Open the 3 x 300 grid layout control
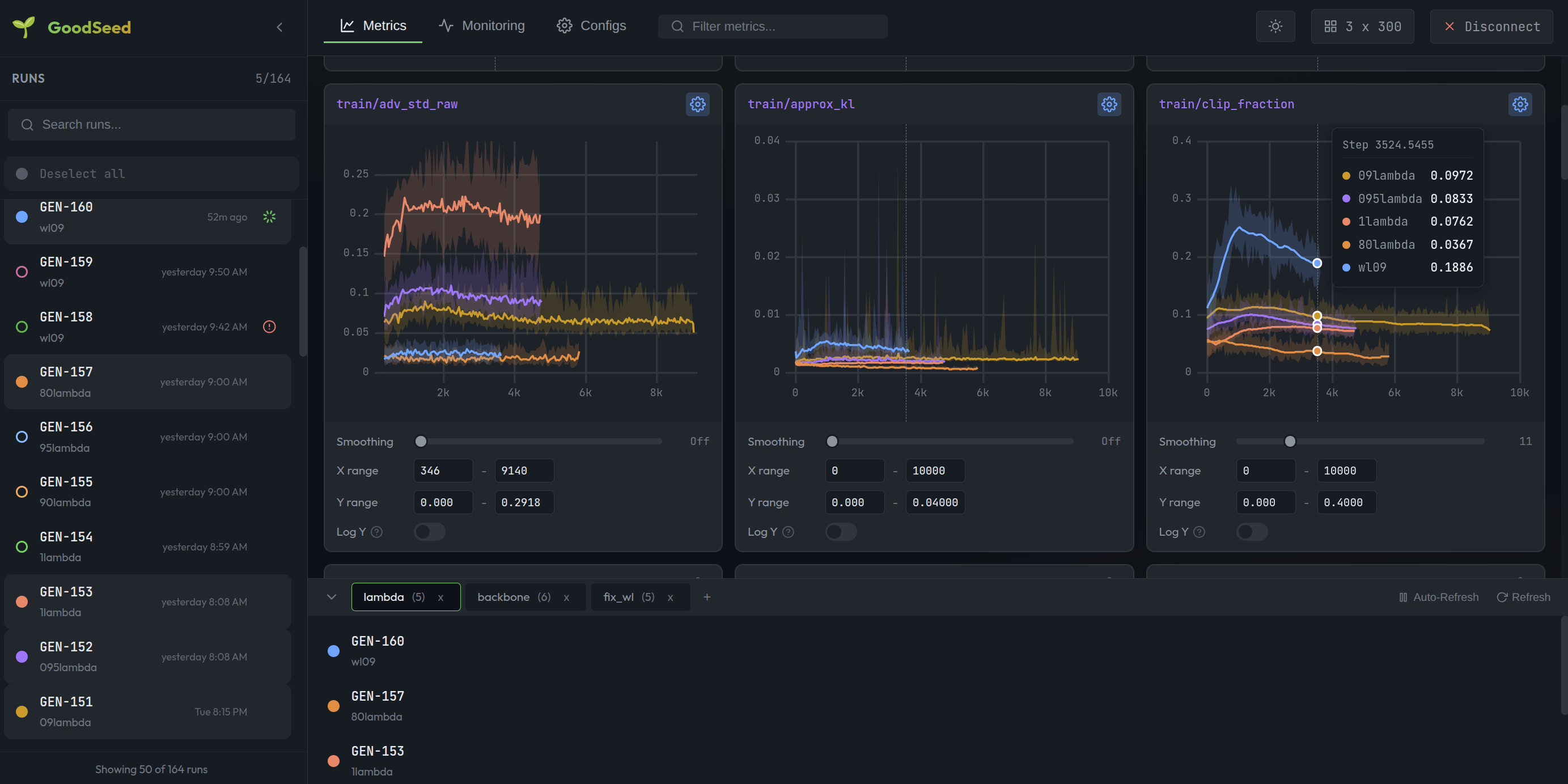Viewport: 1568px width, 784px height. [1362, 26]
